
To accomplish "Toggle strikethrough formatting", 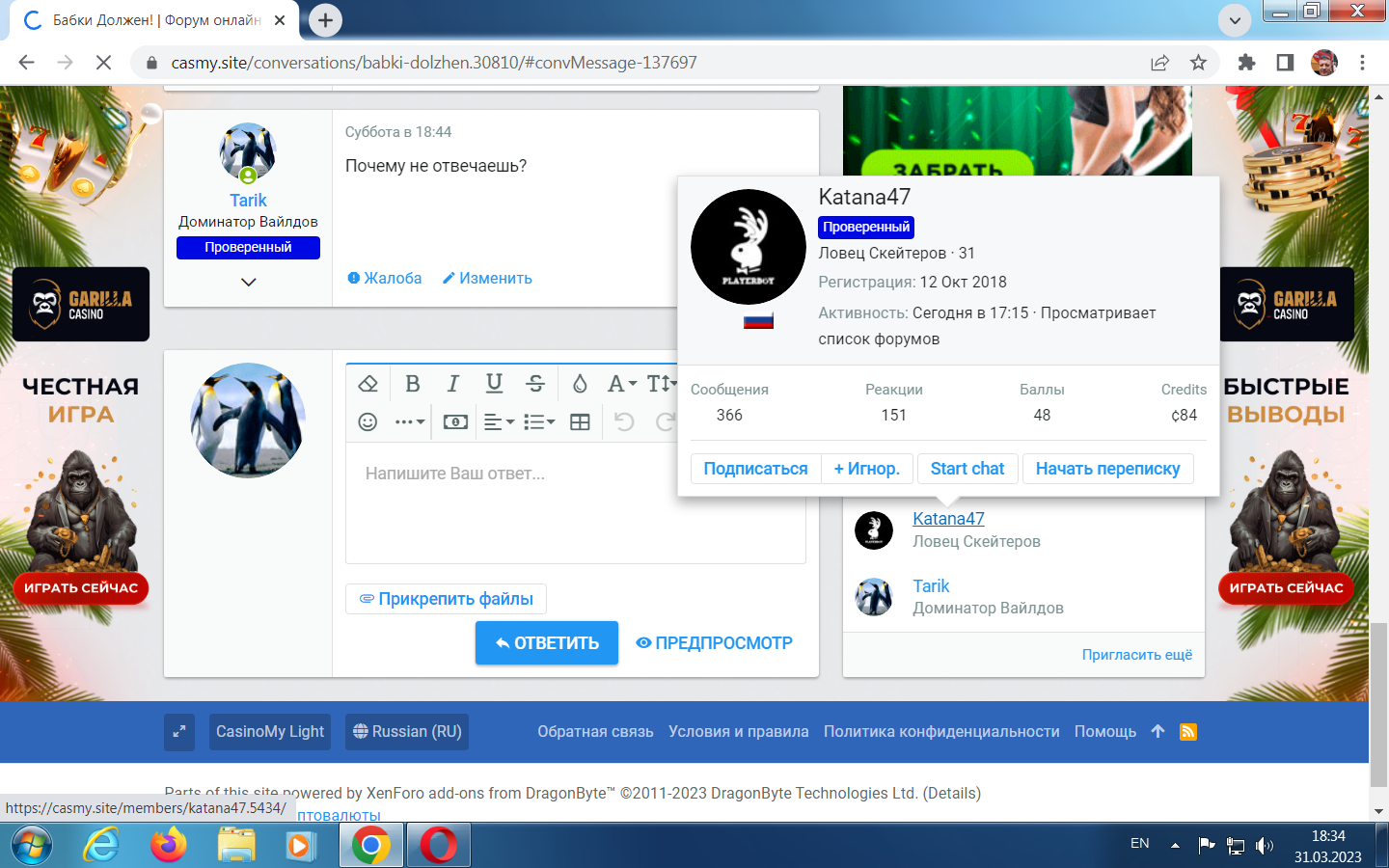I will [535, 384].
